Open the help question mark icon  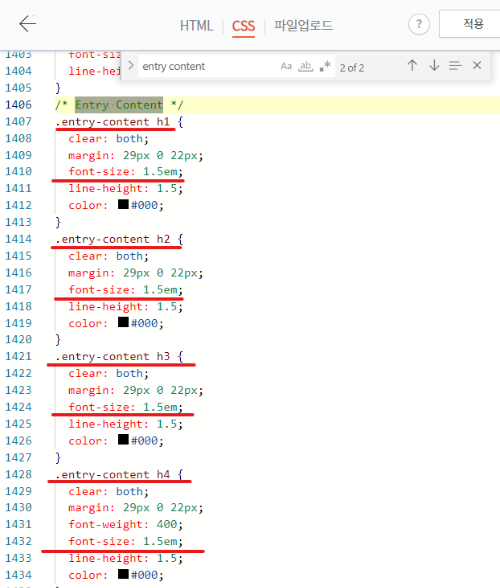[x=419, y=24]
